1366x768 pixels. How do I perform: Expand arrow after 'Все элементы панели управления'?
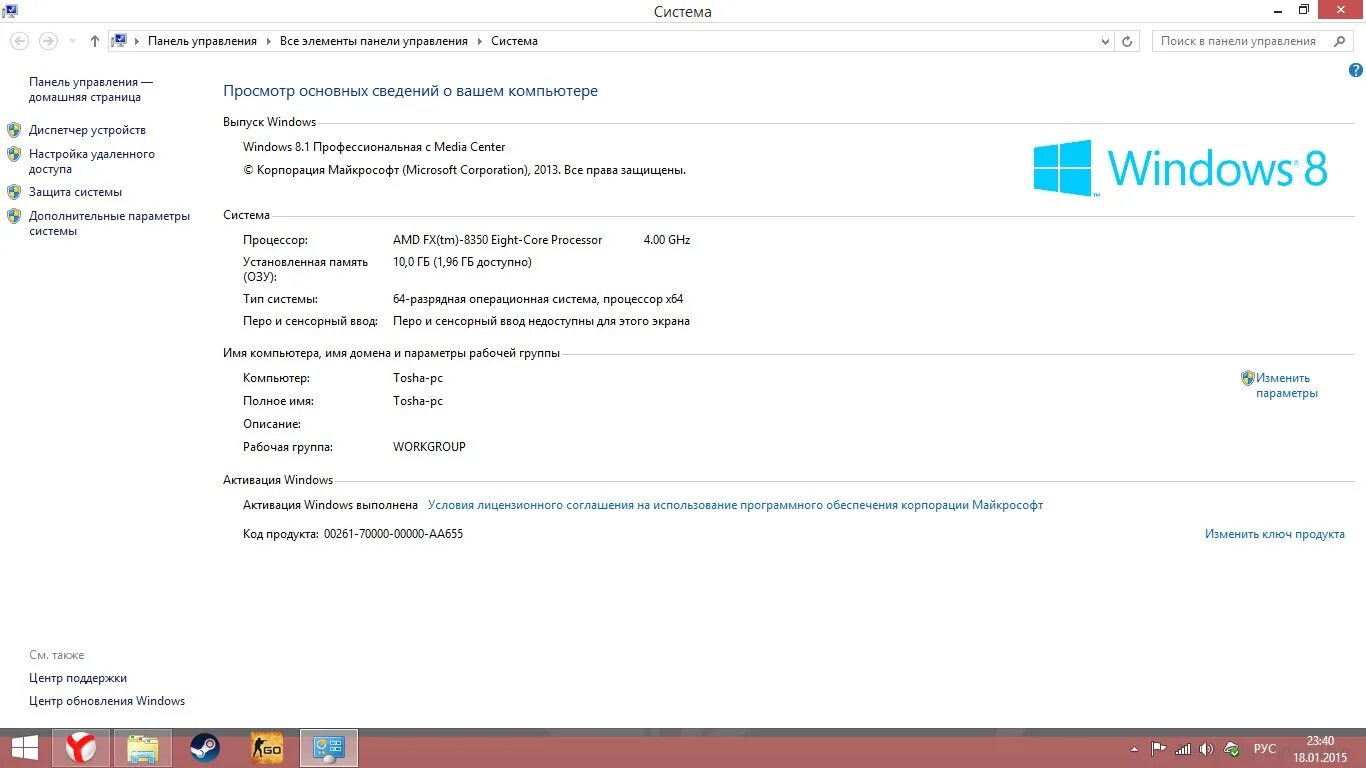click(479, 41)
